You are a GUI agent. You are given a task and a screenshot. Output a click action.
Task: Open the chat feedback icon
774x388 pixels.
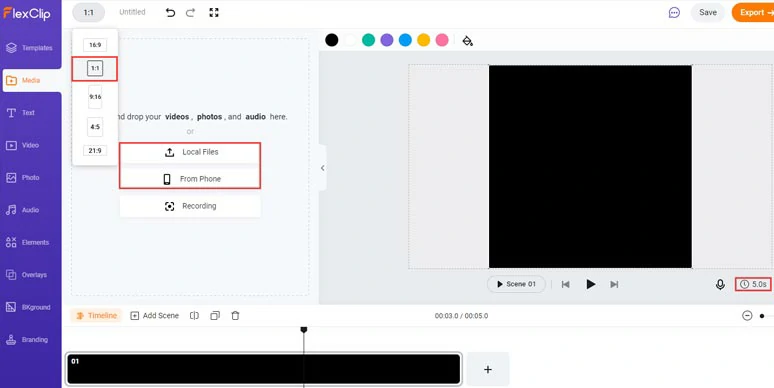[674, 13]
